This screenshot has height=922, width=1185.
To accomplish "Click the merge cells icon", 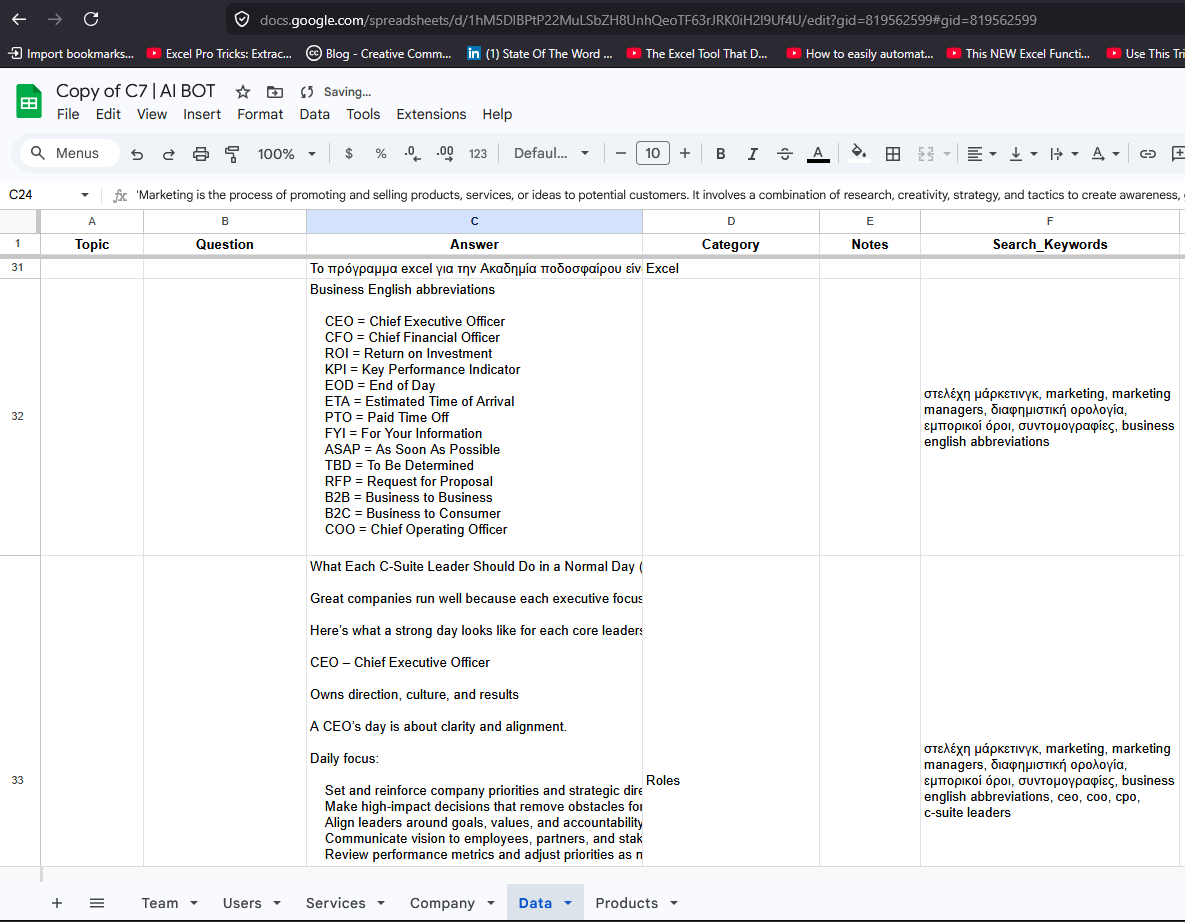I will pyautogui.click(x=926, y=153).
